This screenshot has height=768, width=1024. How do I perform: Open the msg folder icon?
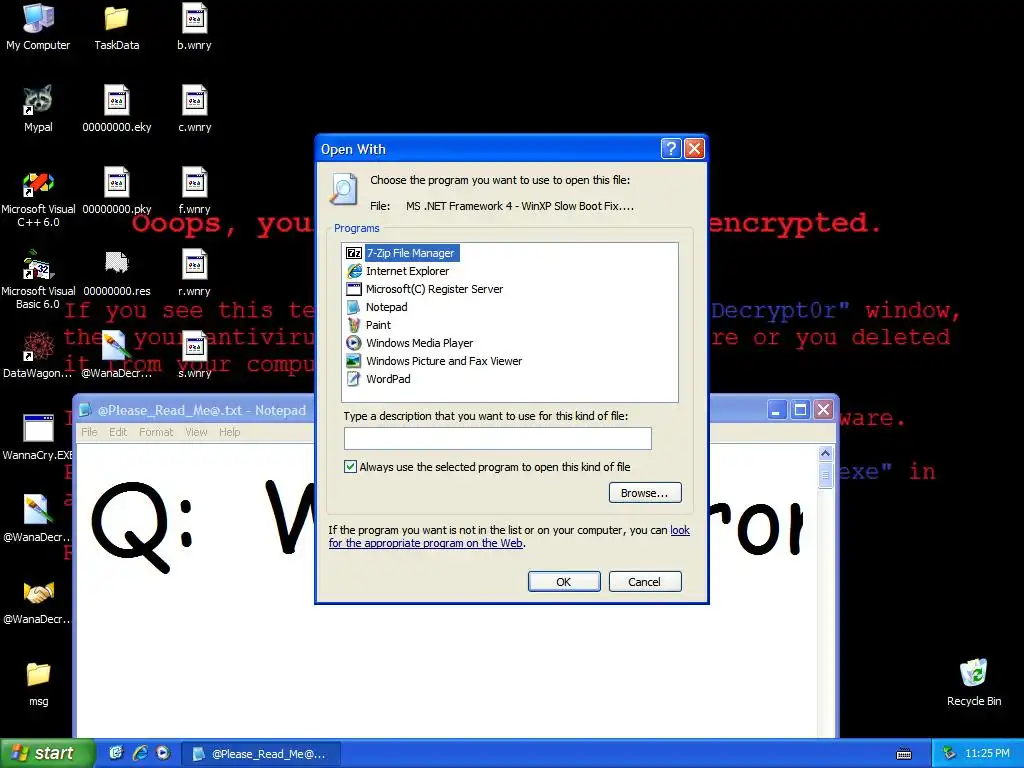click(x=38, y=684)
